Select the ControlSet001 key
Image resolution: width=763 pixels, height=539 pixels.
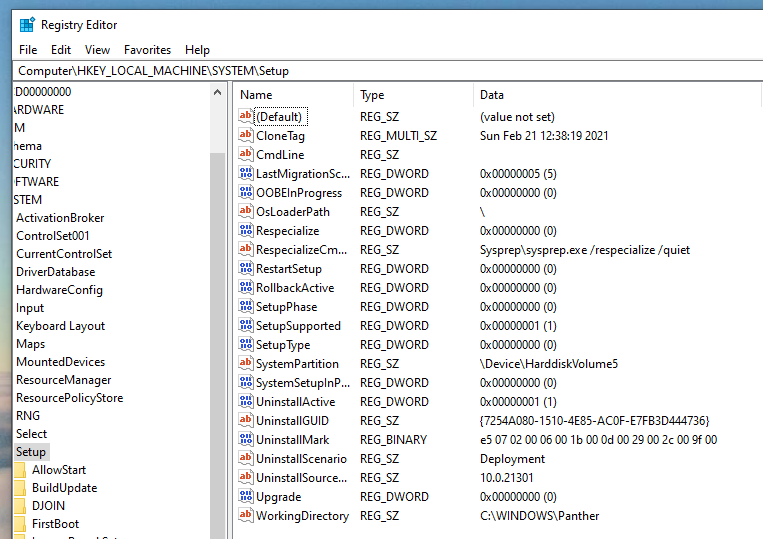pyautogui.click(x=53, y=236)
